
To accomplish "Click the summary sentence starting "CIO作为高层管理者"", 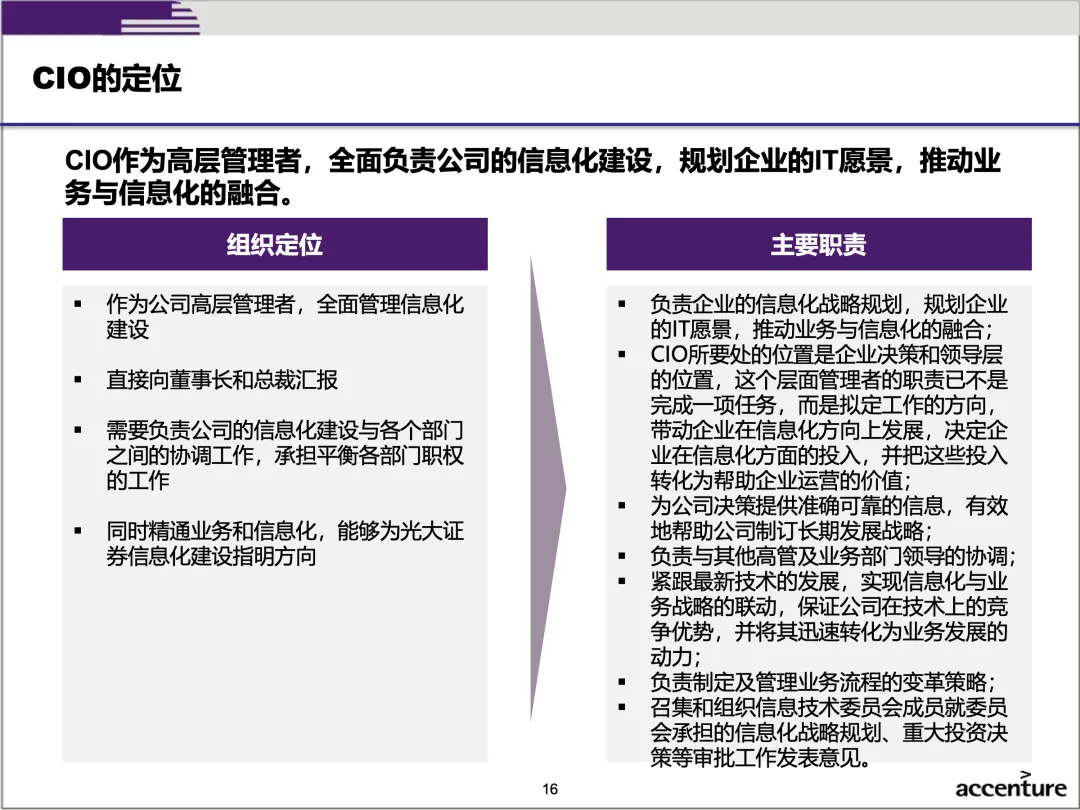I will [x=532, y=176].
